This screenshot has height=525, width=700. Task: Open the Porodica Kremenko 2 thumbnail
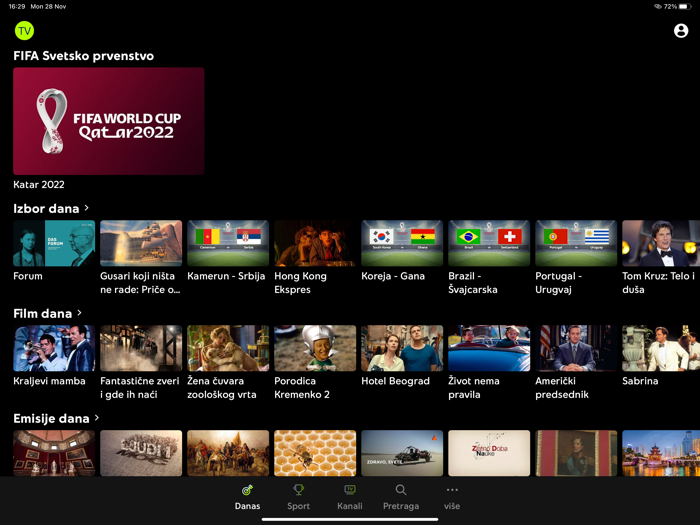click(315, 348)
